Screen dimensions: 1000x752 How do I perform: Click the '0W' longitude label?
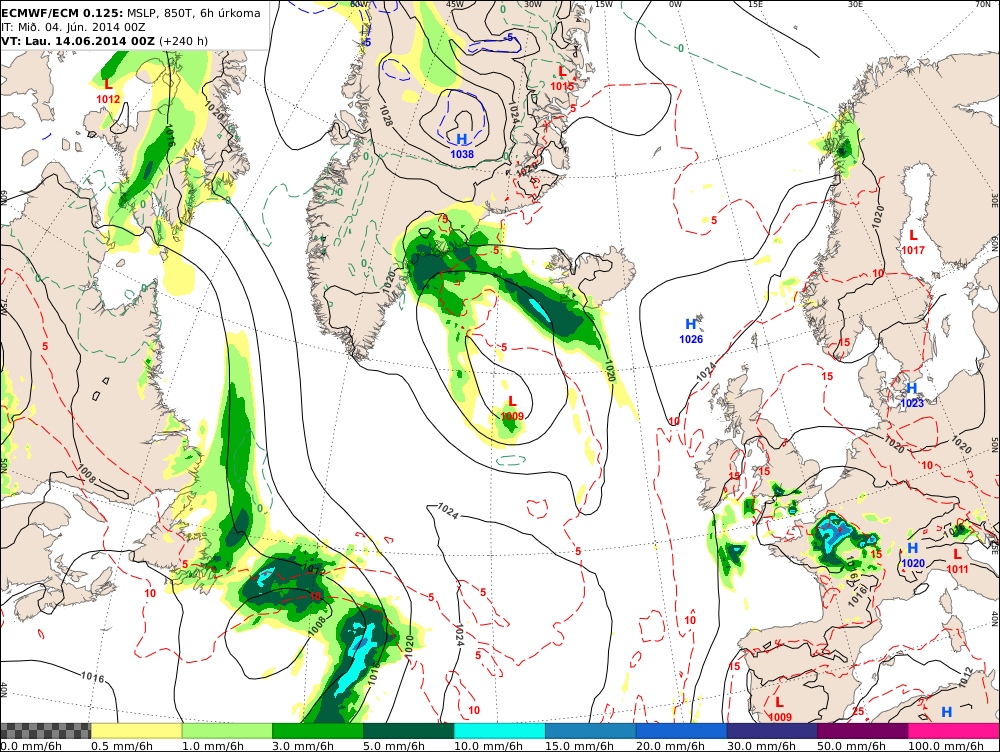click(x=675, y=4)
